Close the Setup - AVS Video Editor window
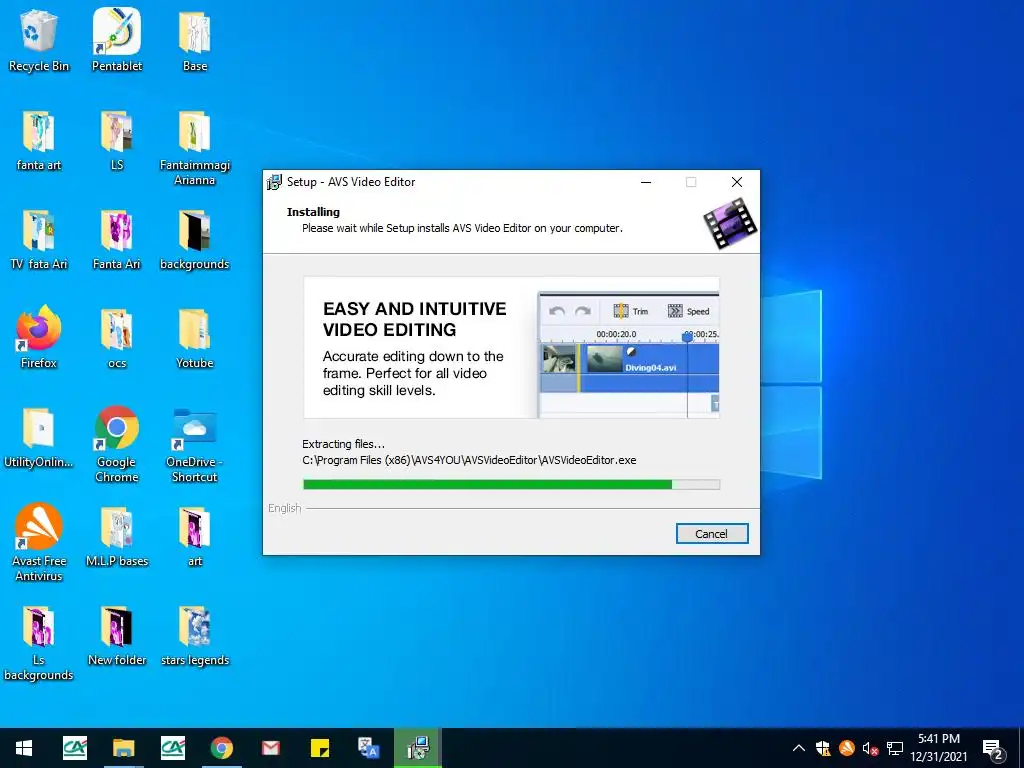 (737, 182)
